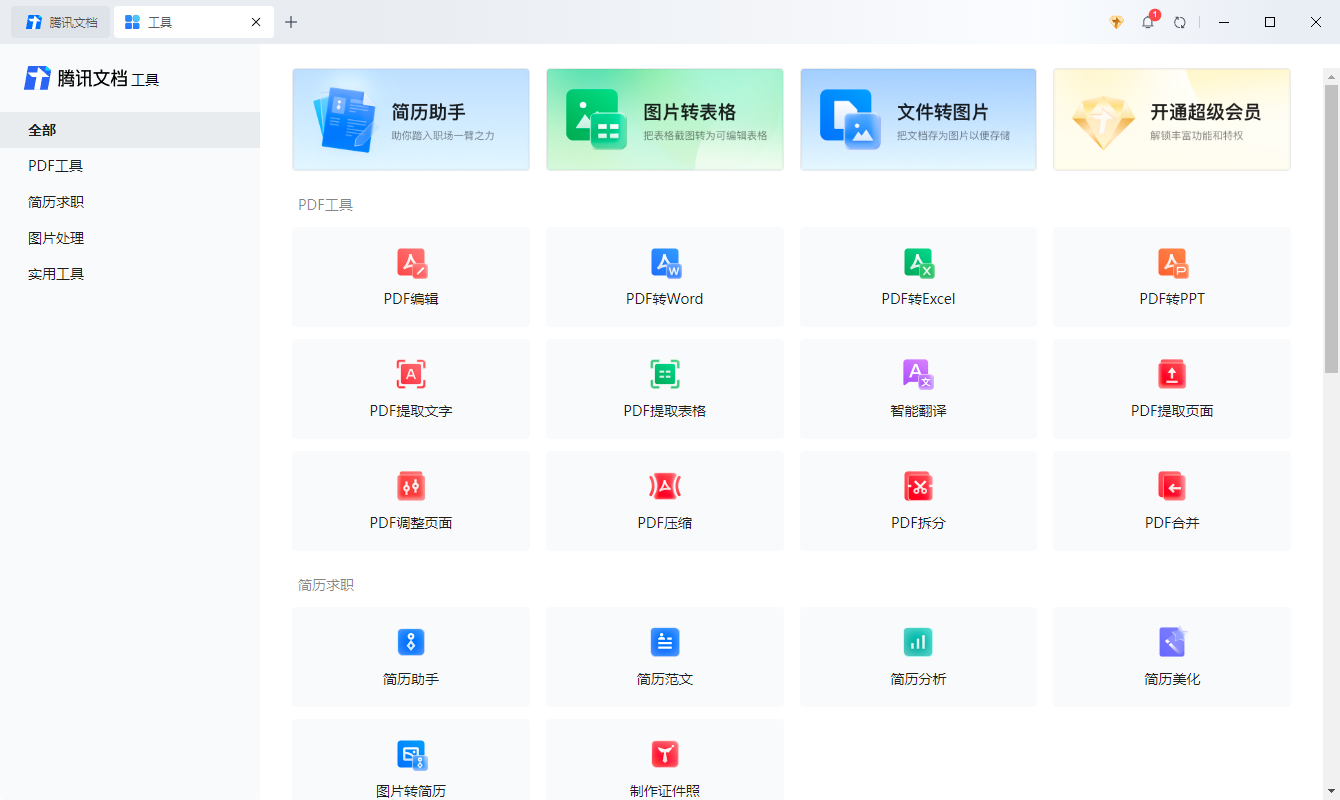This screenshot has width=1340, height=800.
Task: Select the 制作证件照 ID photo tool
Action: [x=664, y=764]
